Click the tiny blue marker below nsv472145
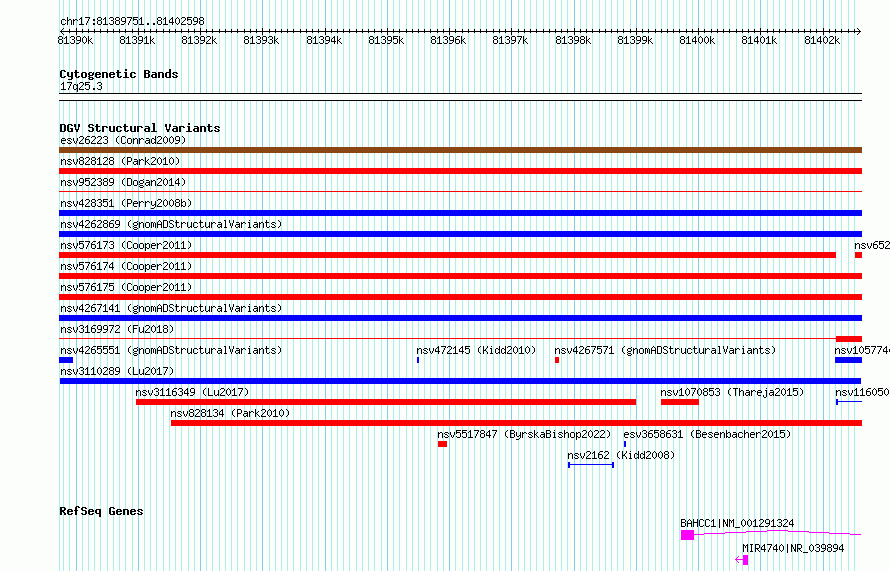Image resolution: width=890 pixels, height=571 pixels. (x=418, y=360)
